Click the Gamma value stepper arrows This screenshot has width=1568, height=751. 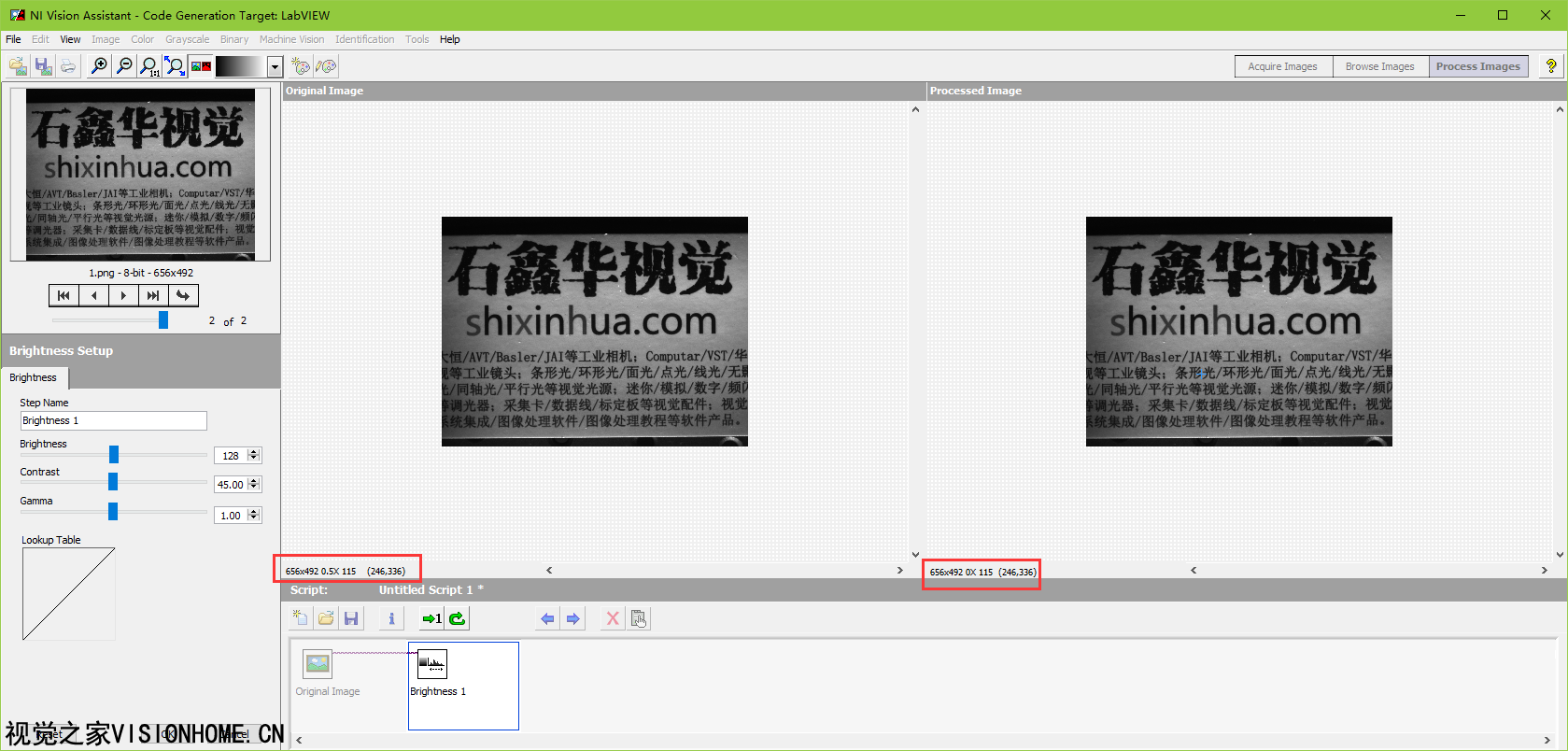tap(254, 516)
